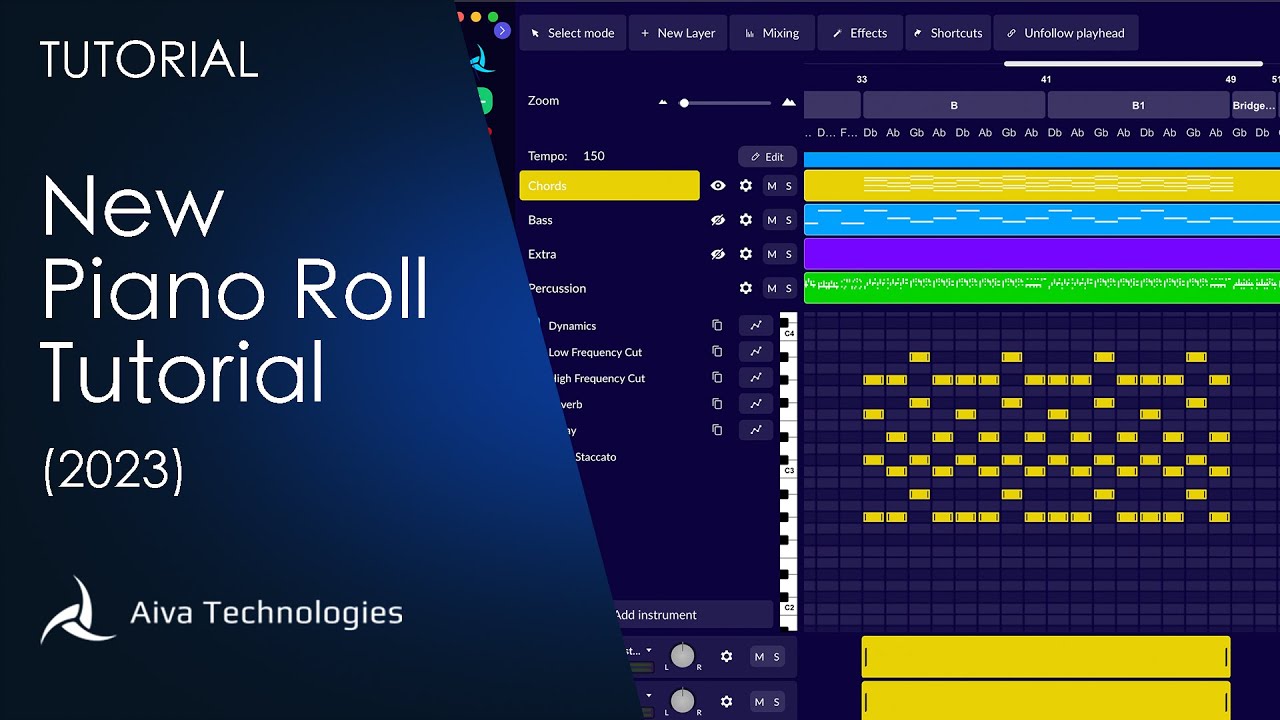Jump to section B1 in timeline
1280x720 pixels.
point(1138,105)
